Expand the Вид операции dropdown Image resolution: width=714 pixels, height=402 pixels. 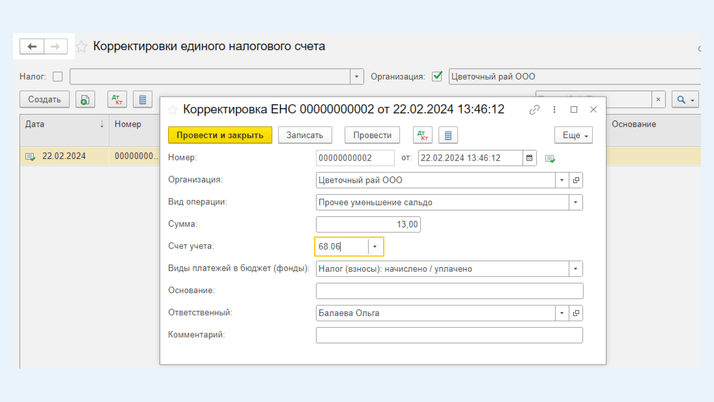click(x=576, y=203)
